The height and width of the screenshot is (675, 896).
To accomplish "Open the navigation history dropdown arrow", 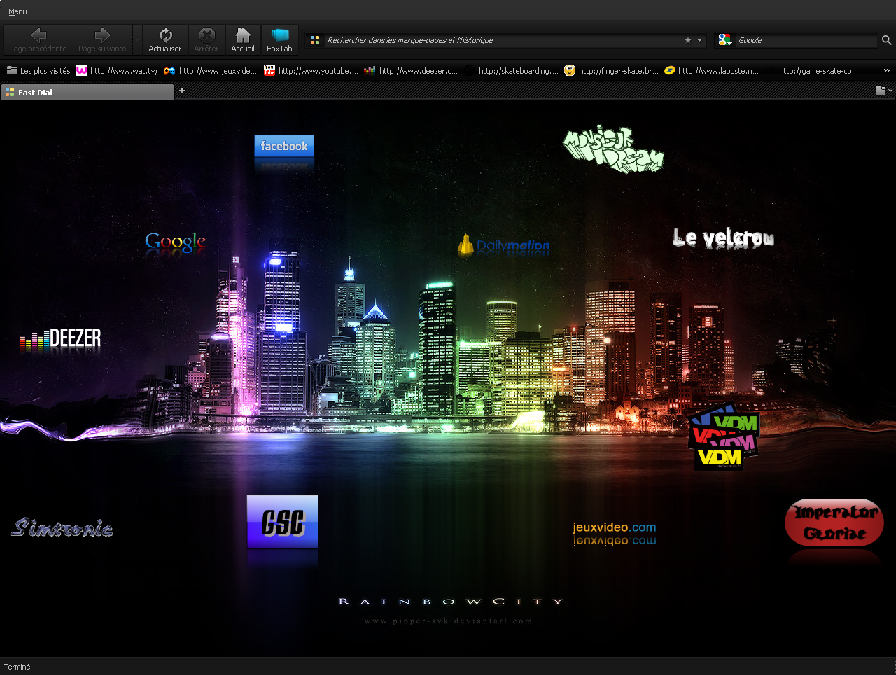I will pyautogui.click(x=136, y=39).
